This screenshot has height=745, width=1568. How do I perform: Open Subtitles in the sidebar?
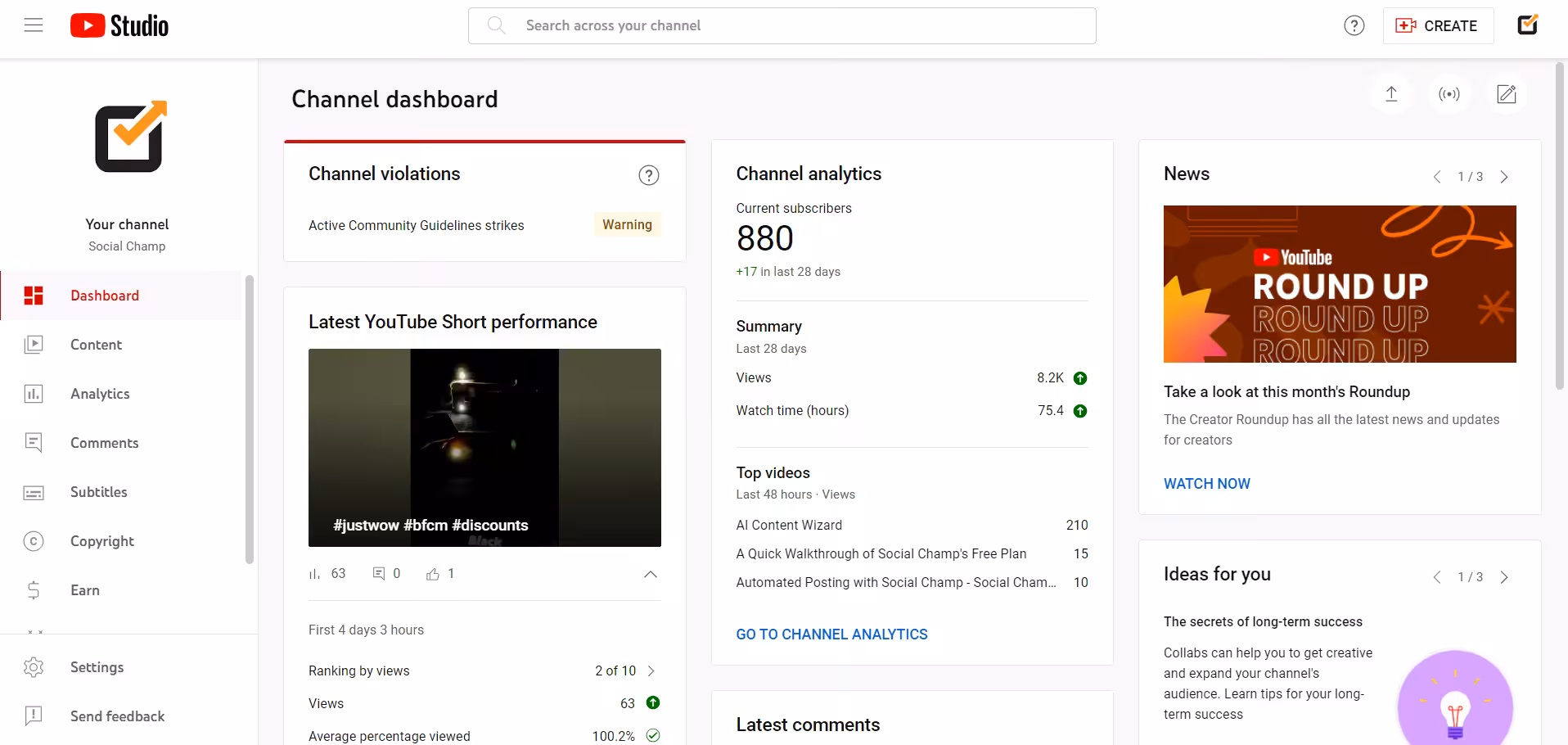[x=122, y=492]
